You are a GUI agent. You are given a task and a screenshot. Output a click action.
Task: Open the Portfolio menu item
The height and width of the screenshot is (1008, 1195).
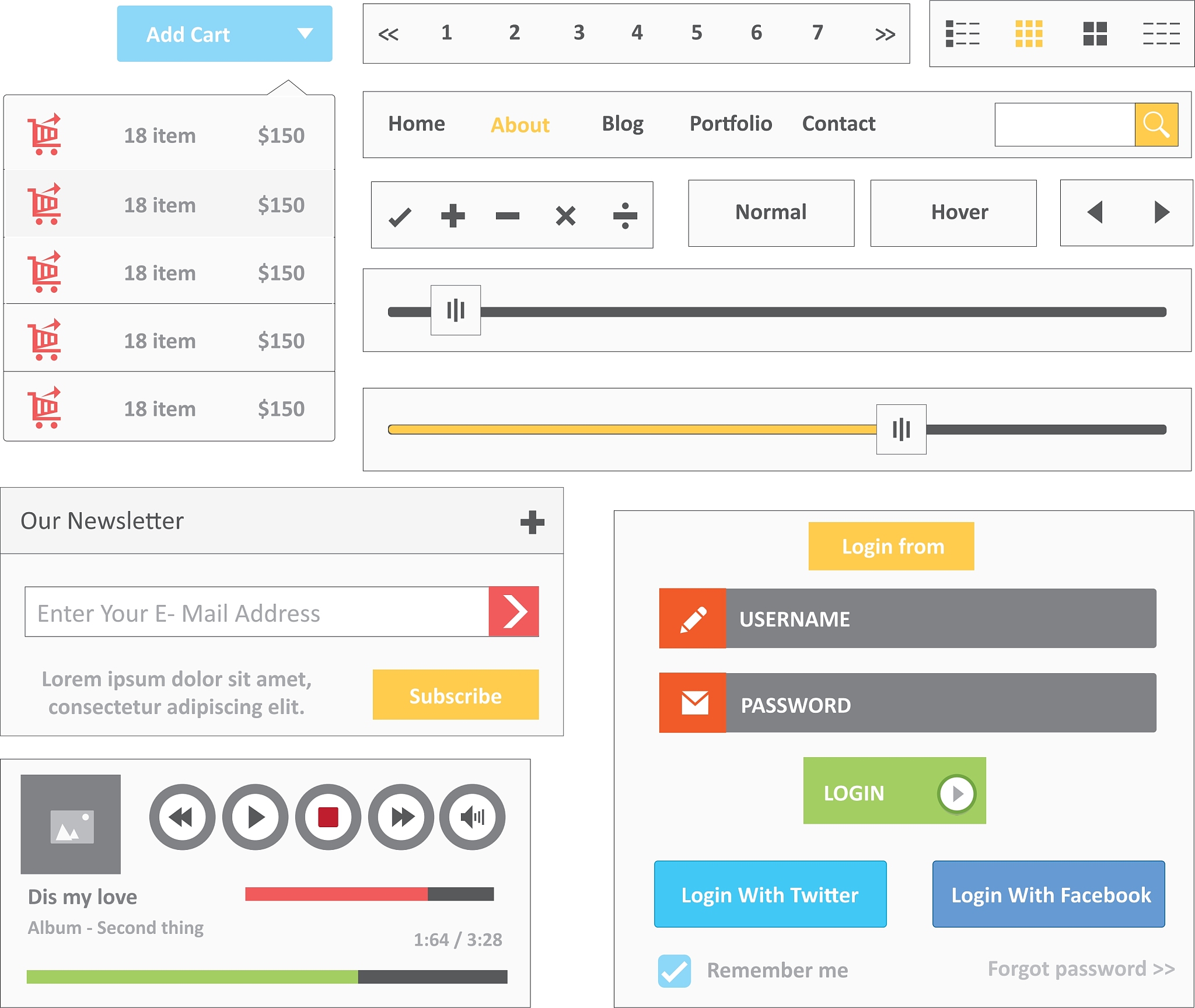[x=731, y=124]
